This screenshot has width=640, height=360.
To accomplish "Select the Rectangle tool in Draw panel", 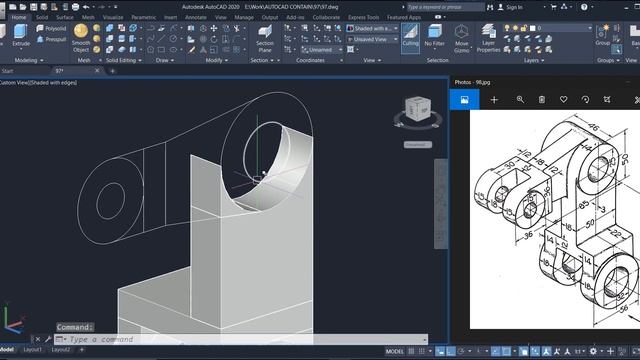I will coord(162,50).
